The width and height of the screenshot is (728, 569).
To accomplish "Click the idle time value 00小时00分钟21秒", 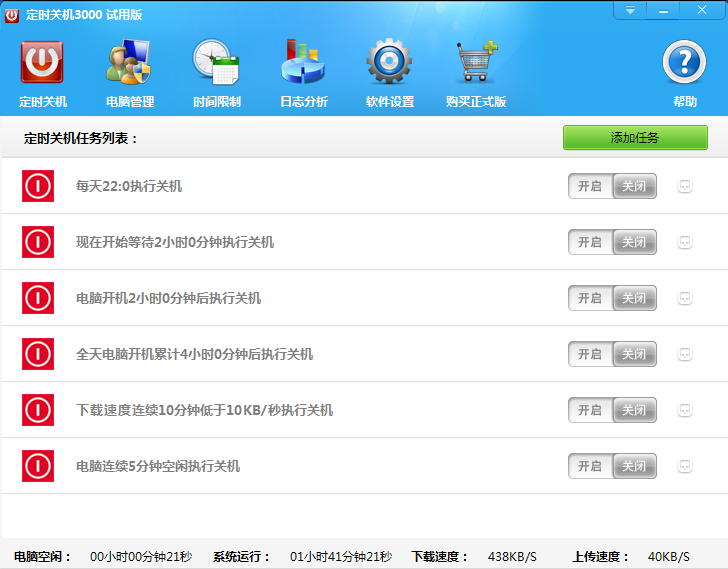I will (141, 556).
